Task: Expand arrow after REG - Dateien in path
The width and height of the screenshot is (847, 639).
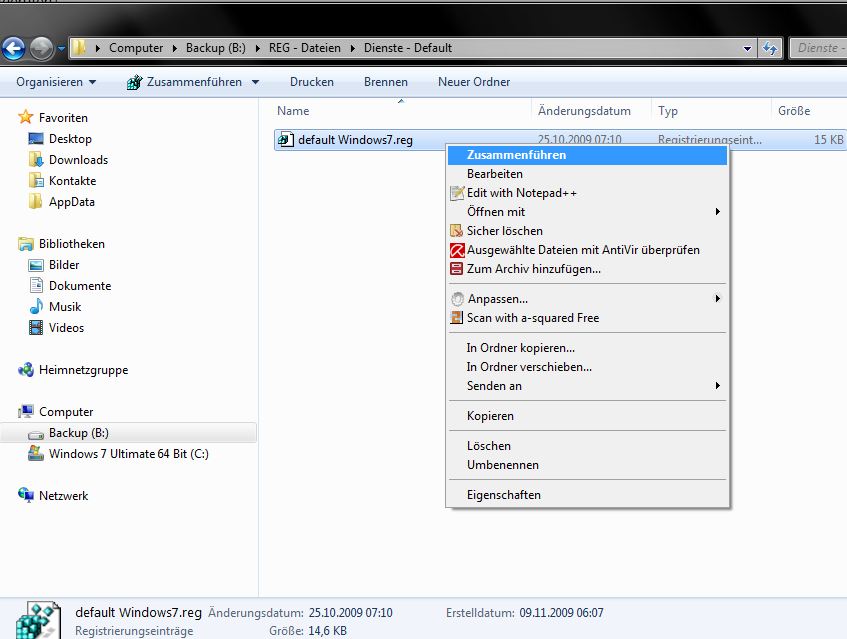Action: coord(353,48)
